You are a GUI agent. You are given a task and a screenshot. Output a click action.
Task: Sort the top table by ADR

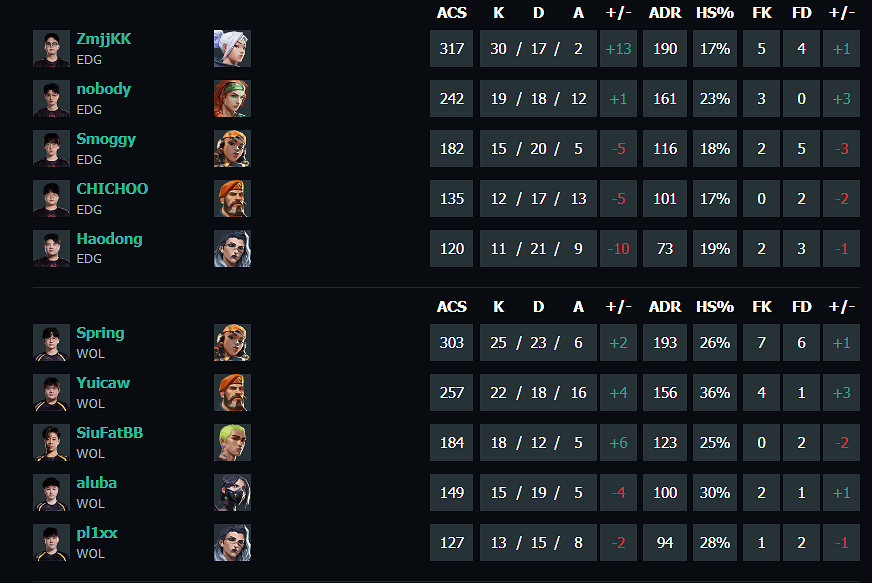pyautogui.click(x=665, y=13)
